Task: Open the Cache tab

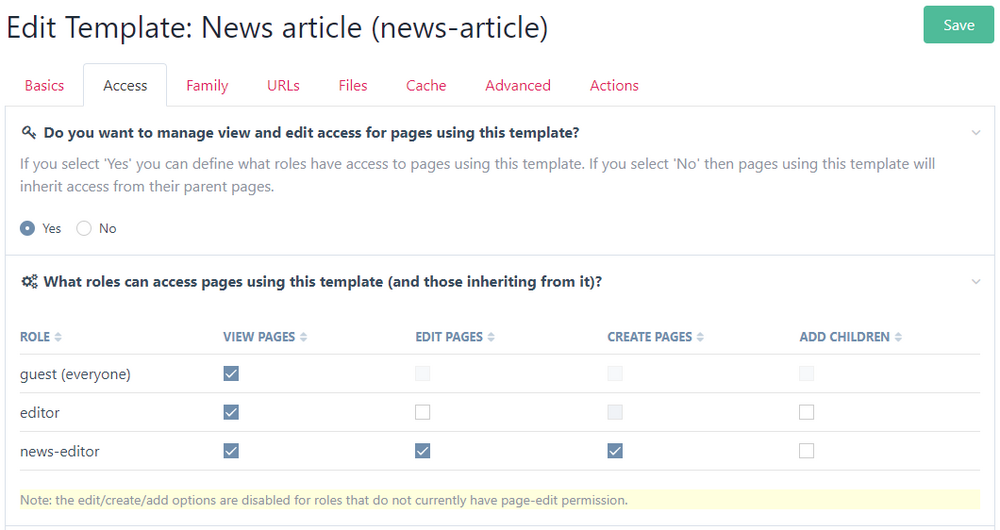Action: [x=426, y=86]
